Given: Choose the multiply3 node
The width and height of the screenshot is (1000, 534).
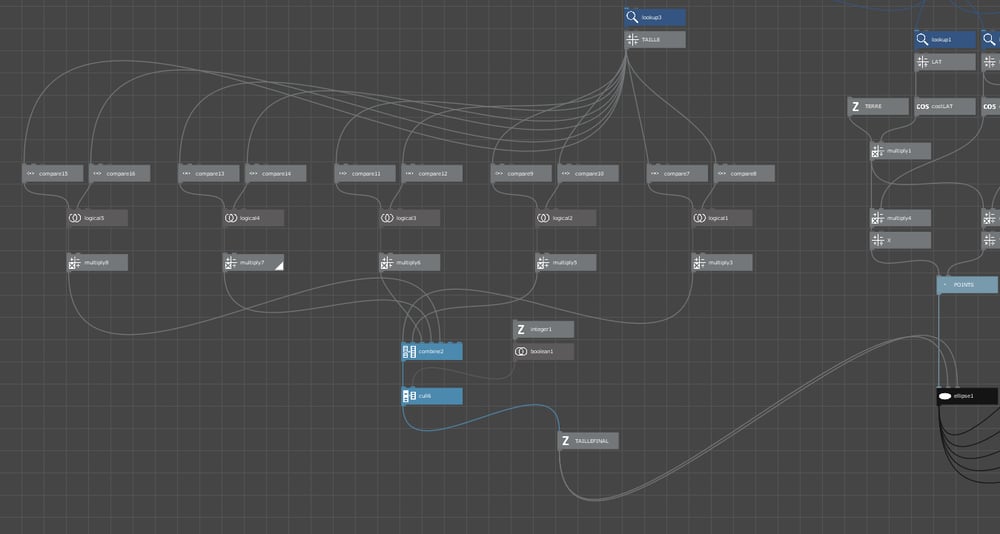Looking at the screenshot, I should (723, 263).
